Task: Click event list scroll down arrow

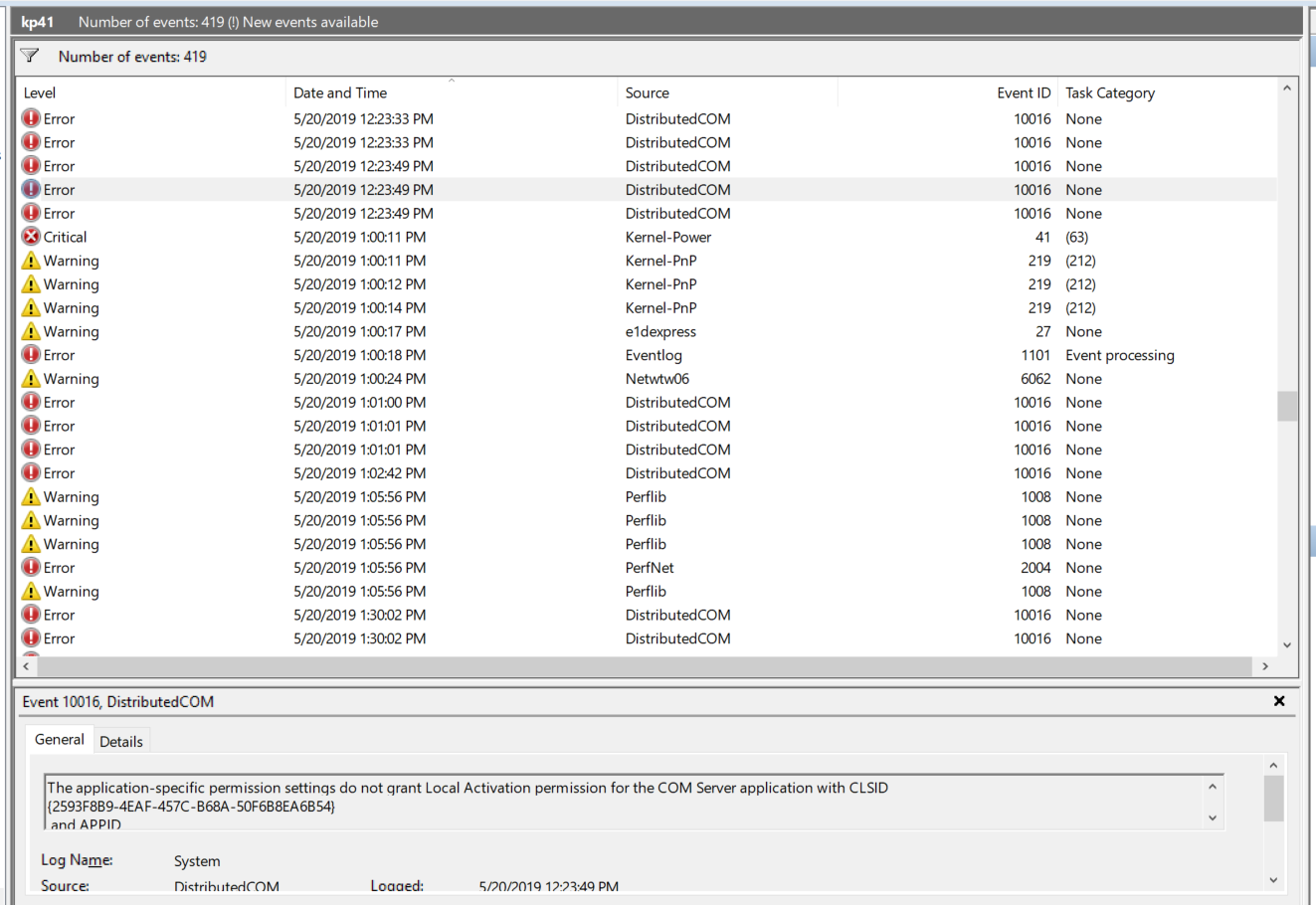Action: click(1287, 645)
